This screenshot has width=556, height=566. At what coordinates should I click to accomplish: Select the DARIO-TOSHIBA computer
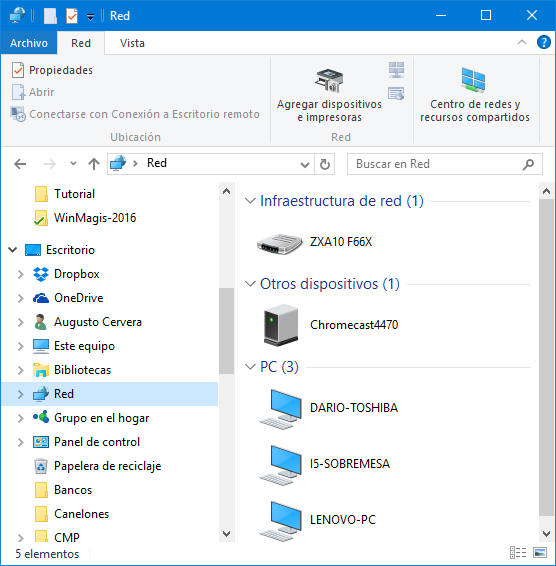pos(328,408)
